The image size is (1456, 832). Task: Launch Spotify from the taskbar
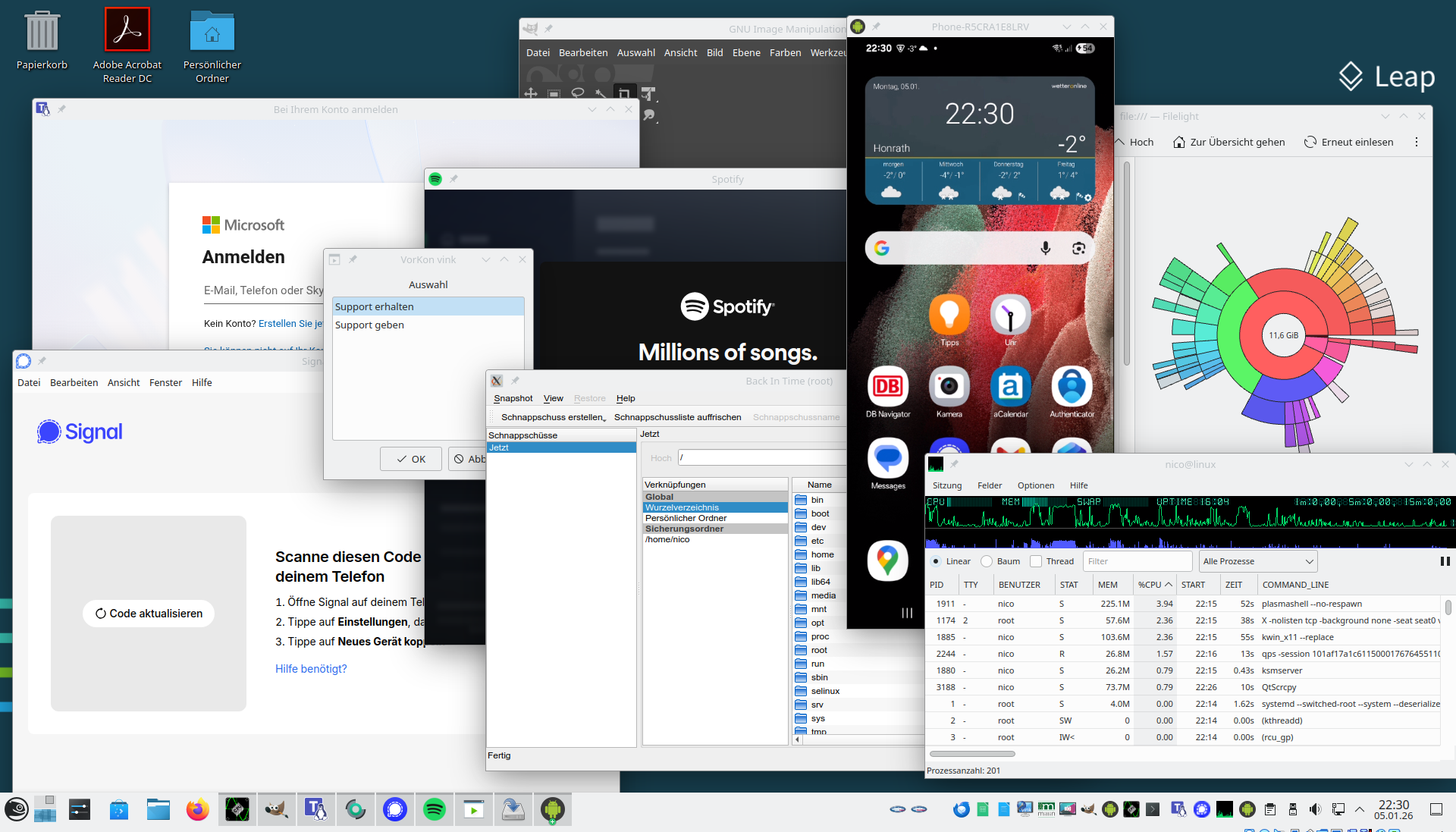click(x=435, y=809)
